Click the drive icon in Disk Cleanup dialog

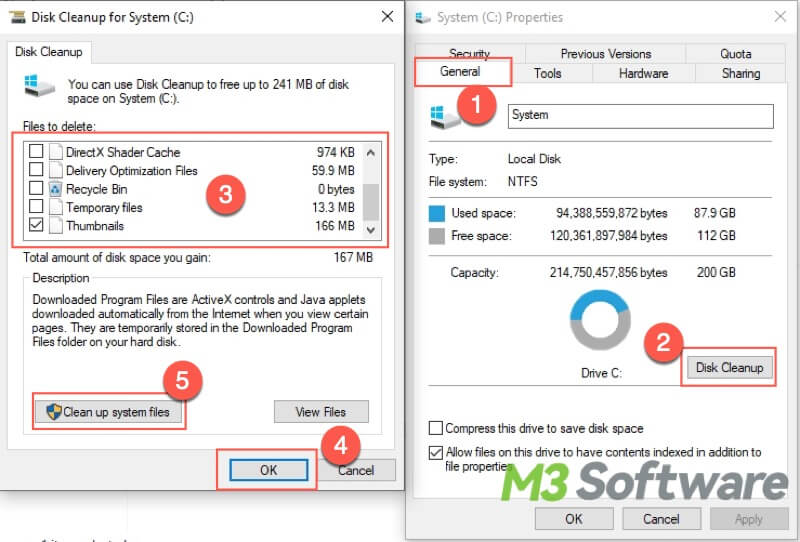(x=39, y=85)
